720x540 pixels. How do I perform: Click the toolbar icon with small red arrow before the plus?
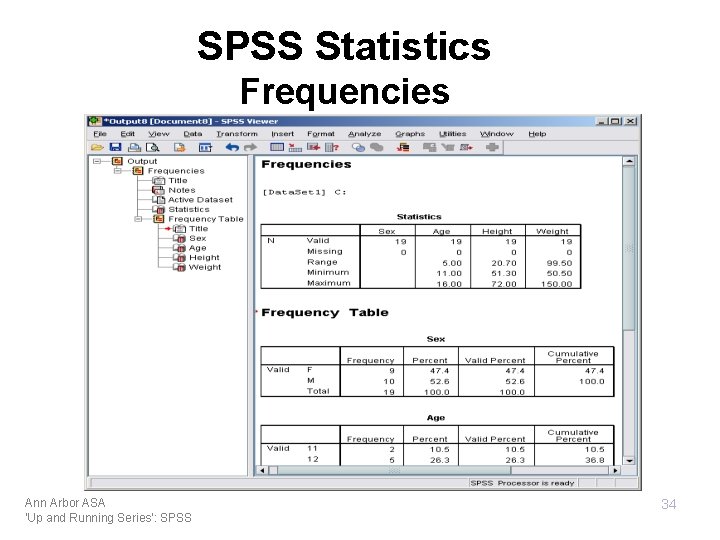pos(466,147)
